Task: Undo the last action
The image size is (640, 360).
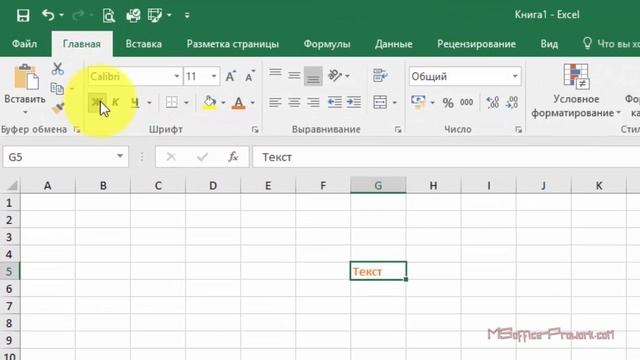Action: coord(48,16)
